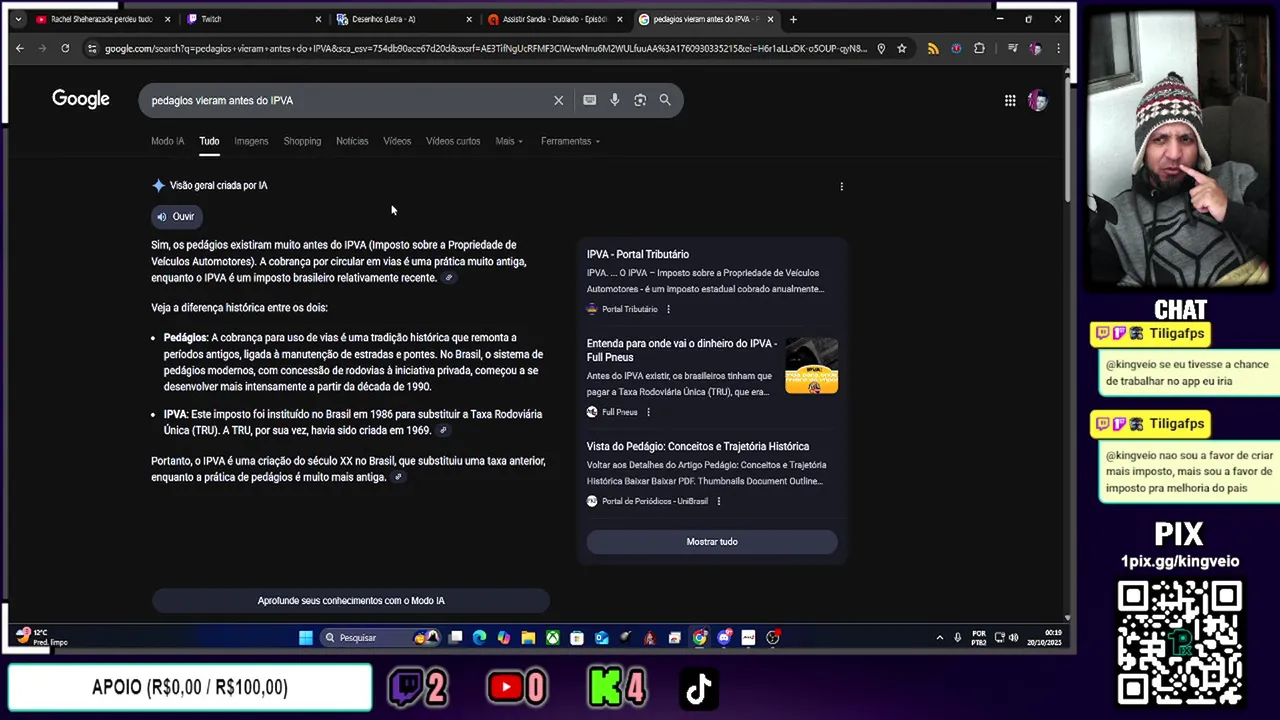Screen dimensions: 1280x720
Task: Click the Mostrar tudo button
Action: tap(712, 541)
